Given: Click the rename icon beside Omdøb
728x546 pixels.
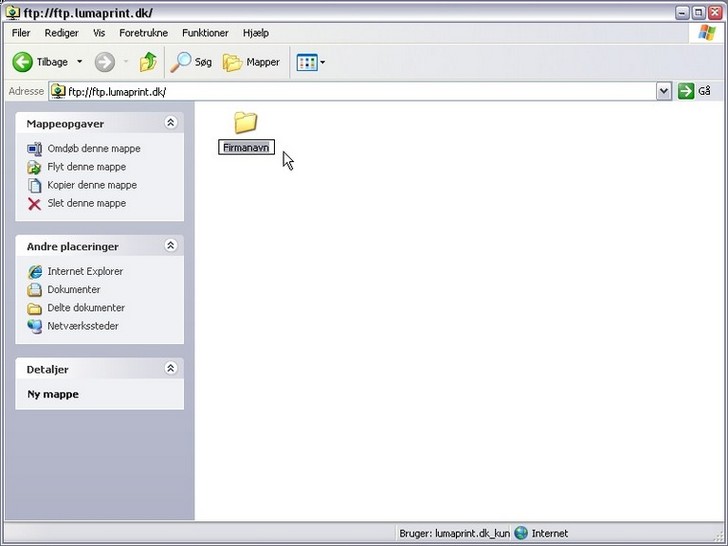Looking at the screenshot, I should (34, 149).
